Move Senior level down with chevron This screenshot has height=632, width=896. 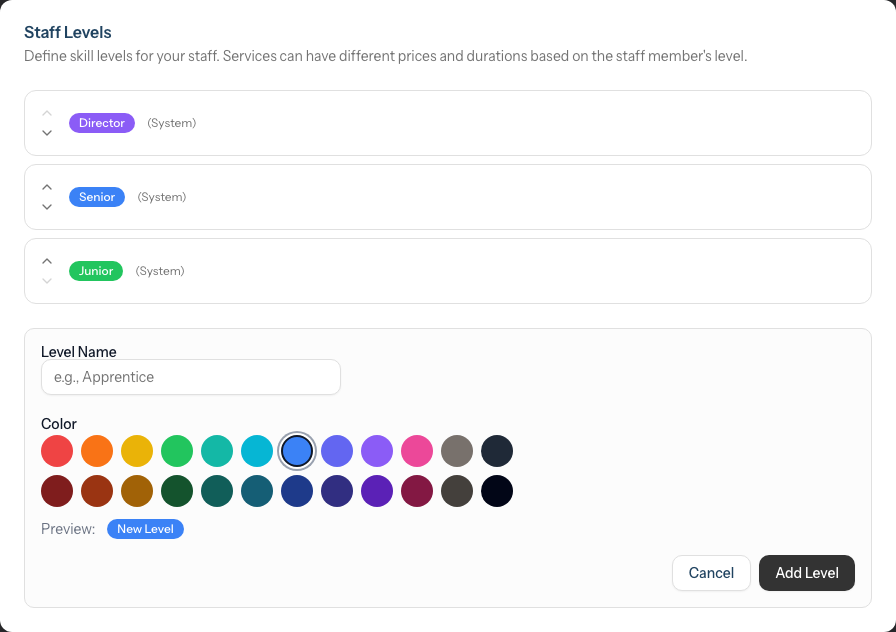pos(47,207)
